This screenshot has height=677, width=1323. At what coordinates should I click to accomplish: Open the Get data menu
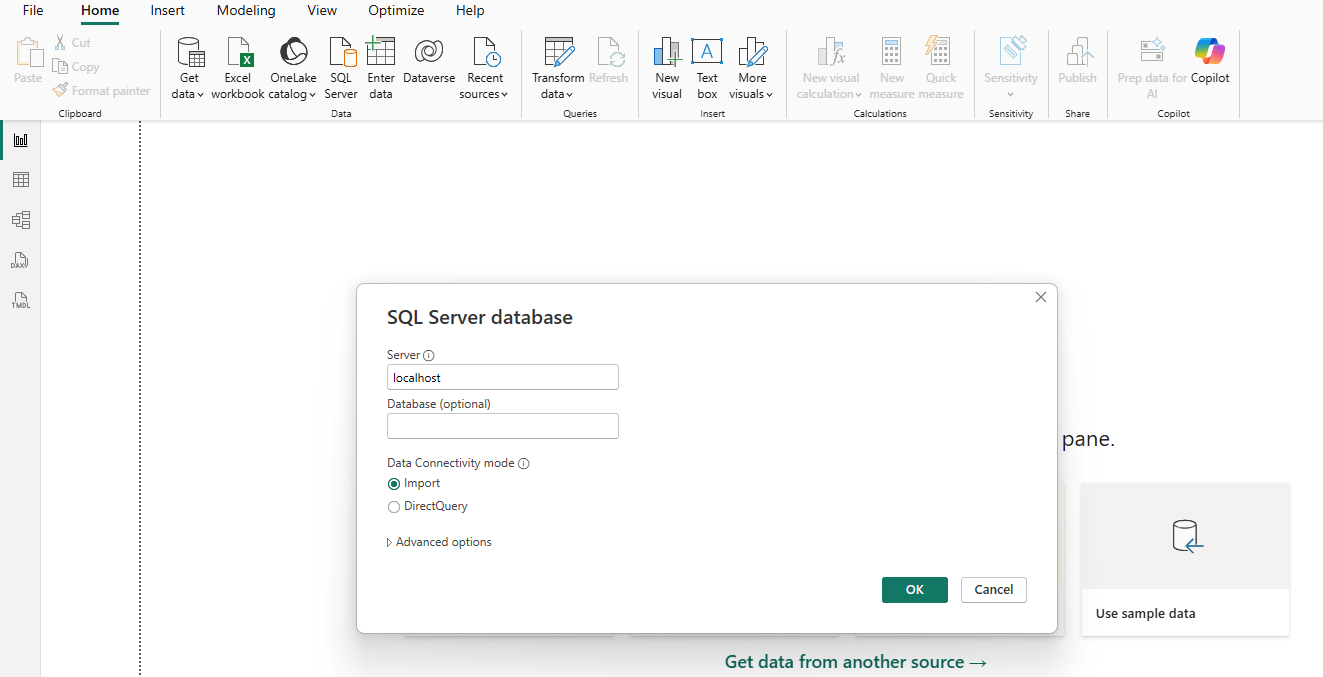pyautogui.click(x=189, y=68)
